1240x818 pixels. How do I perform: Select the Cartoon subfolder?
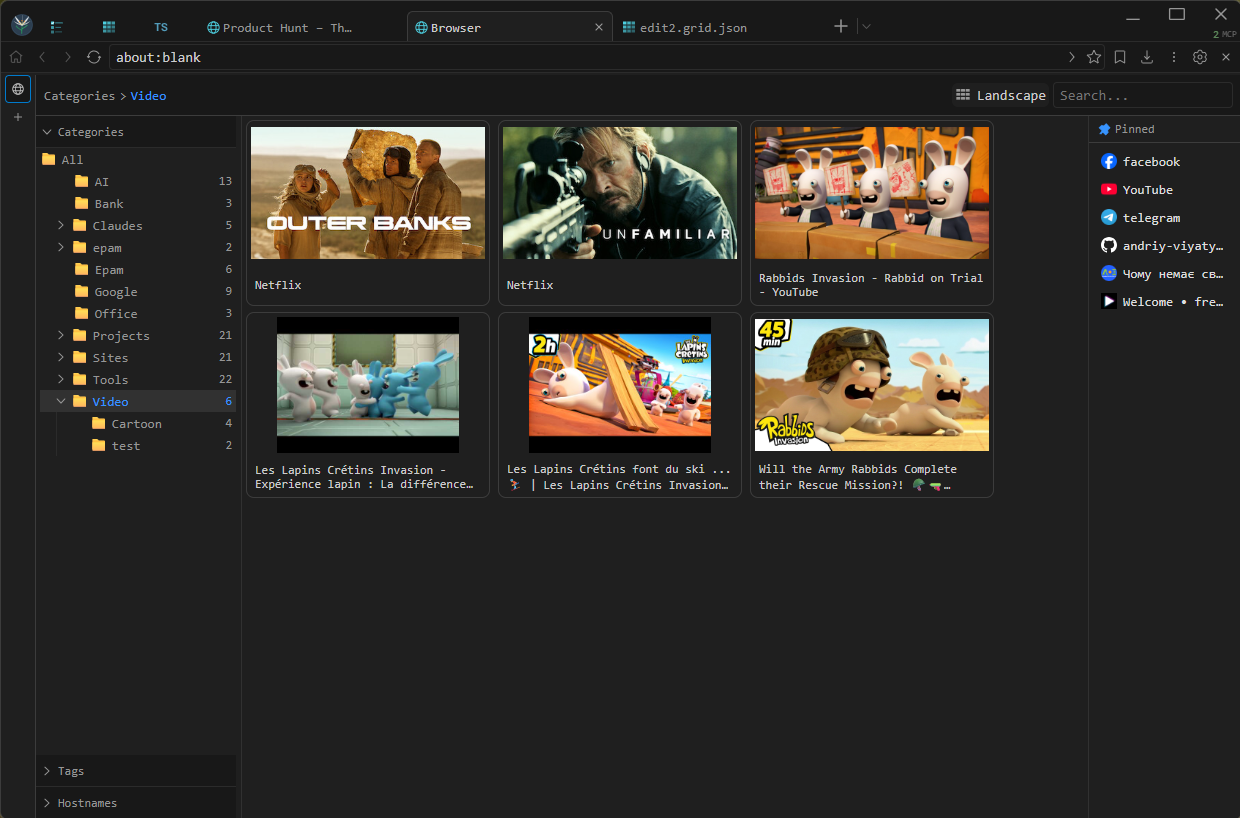tap(137, 424)
